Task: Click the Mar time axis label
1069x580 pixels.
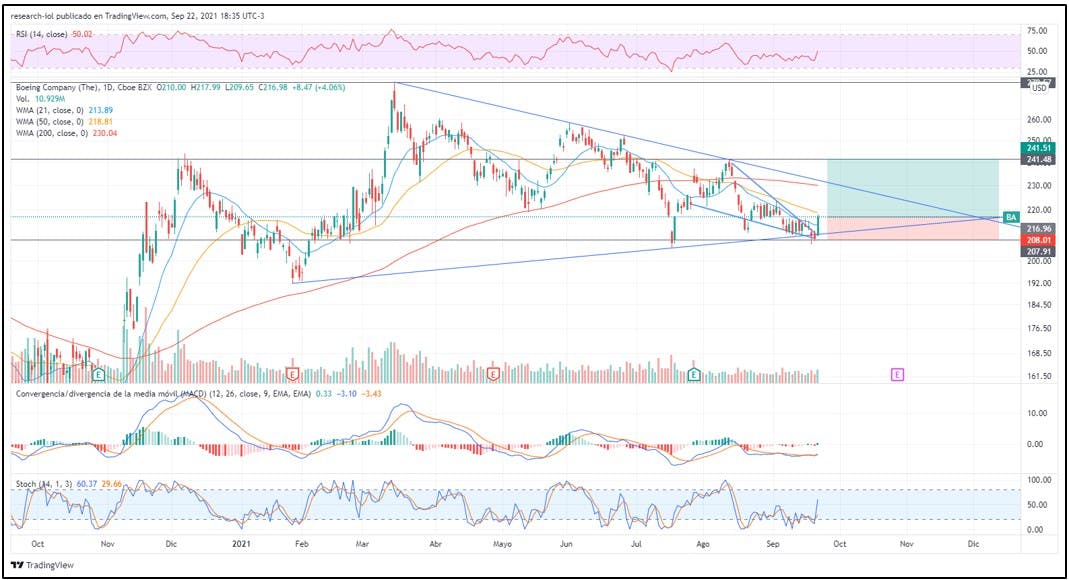Action: [x=363, y=544]
